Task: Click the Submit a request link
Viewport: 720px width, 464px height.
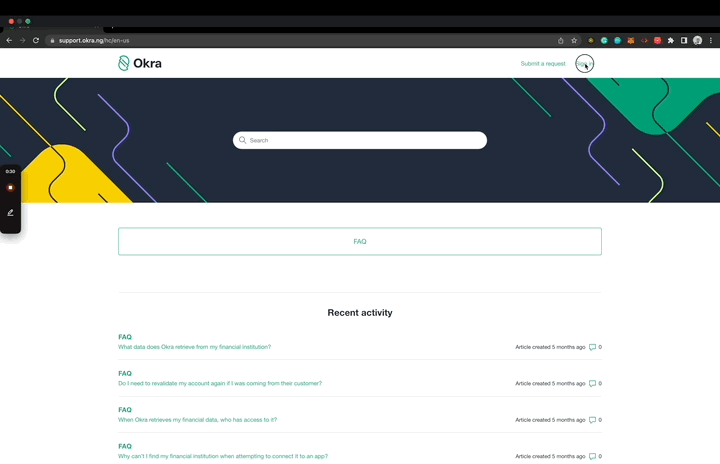Action: pos(543,63)
